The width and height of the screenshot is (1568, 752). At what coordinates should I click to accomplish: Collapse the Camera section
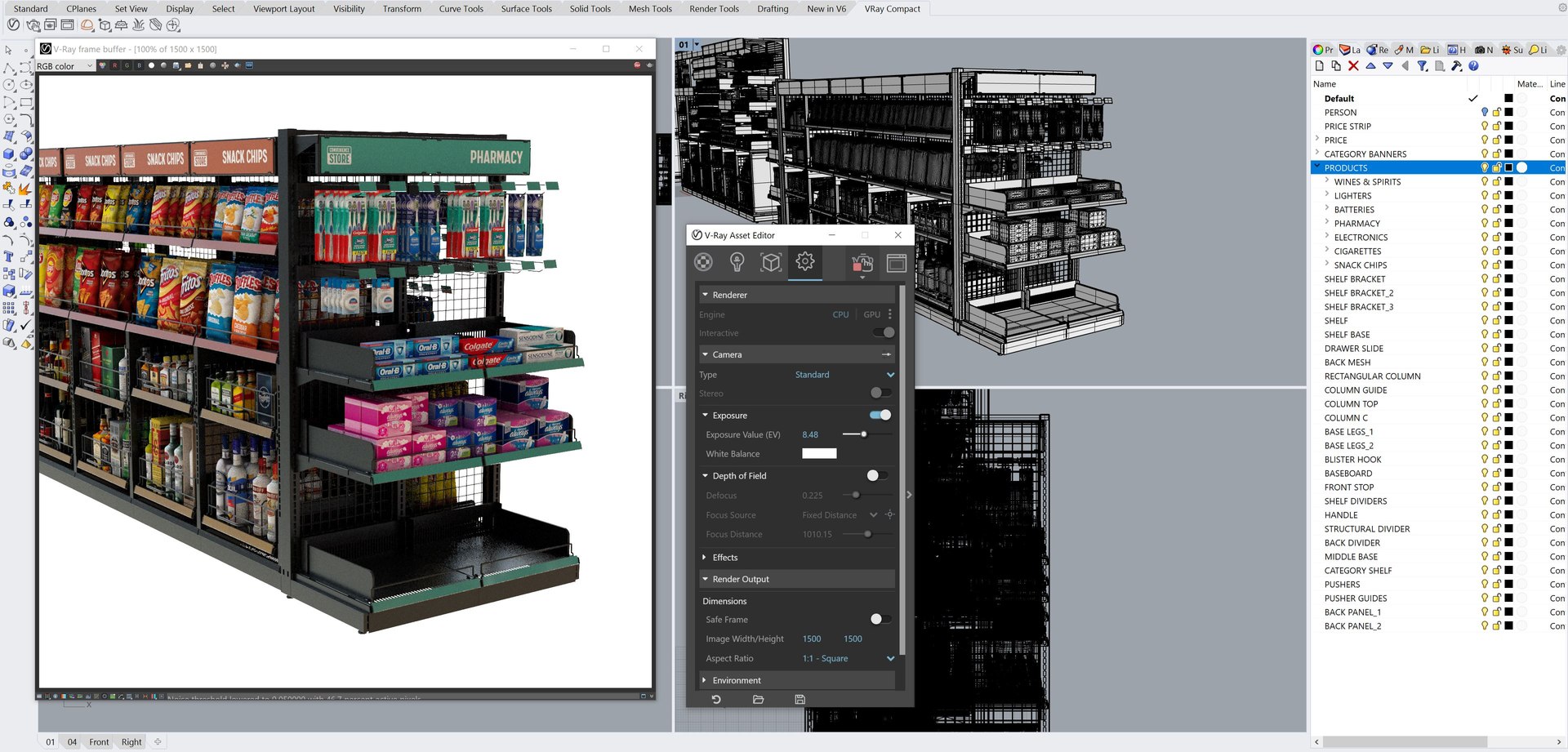point(706,354)
